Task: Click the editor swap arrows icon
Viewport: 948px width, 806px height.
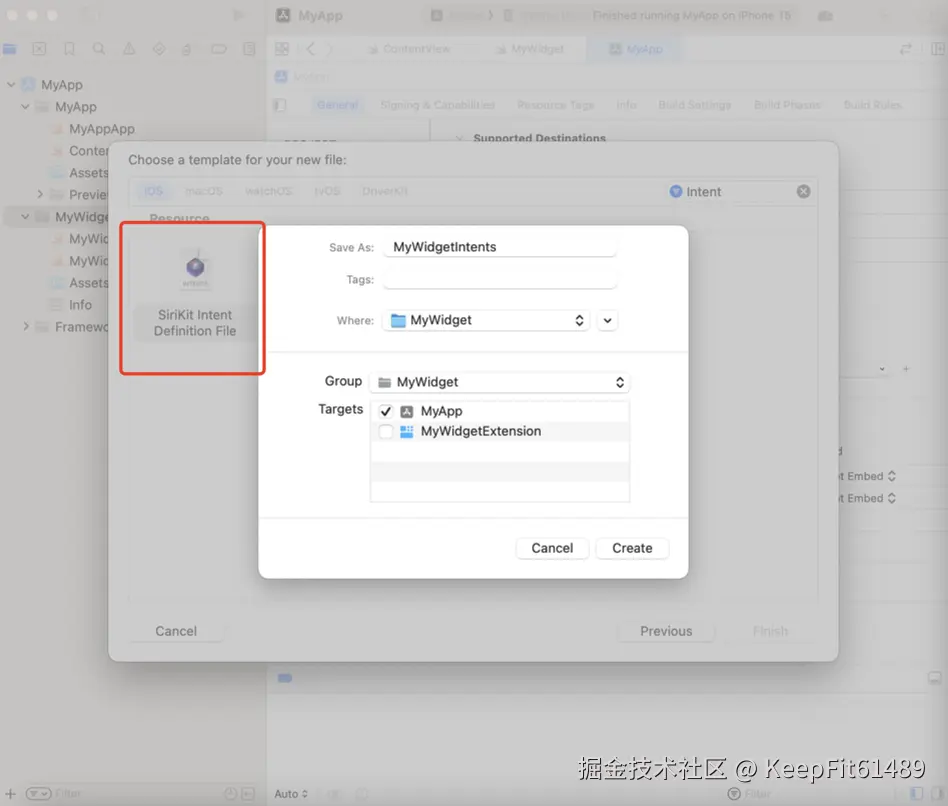Action: tap(906, 49)
